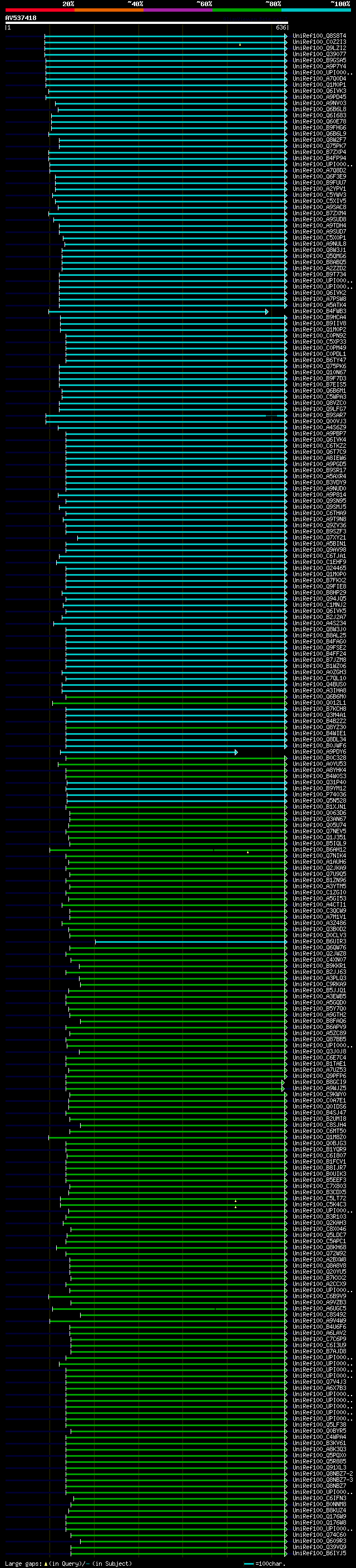Click the UniRef100_A2YPV1 entry

(x=319, y=189)
